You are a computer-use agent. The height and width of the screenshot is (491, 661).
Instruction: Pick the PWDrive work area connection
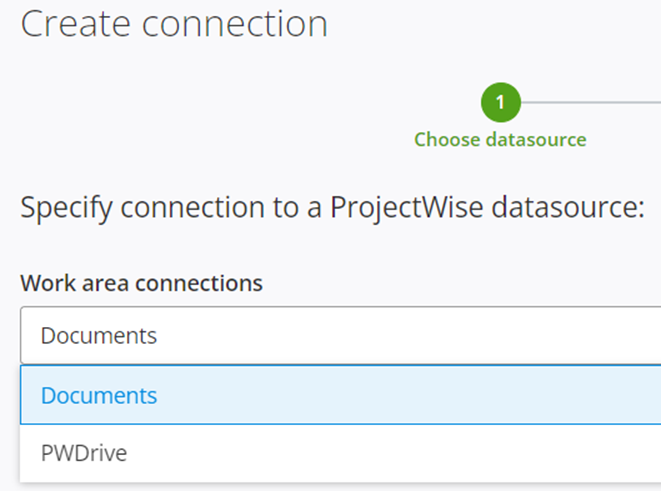coord(341,453)
